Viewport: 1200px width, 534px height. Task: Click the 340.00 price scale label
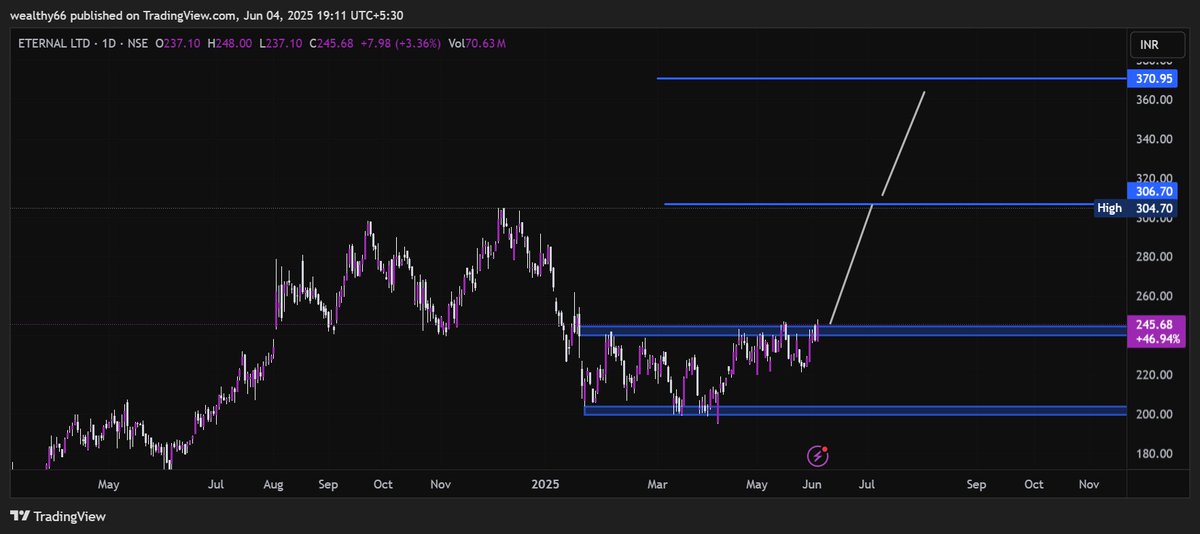pyautogui.click(x=1153, y=139)
